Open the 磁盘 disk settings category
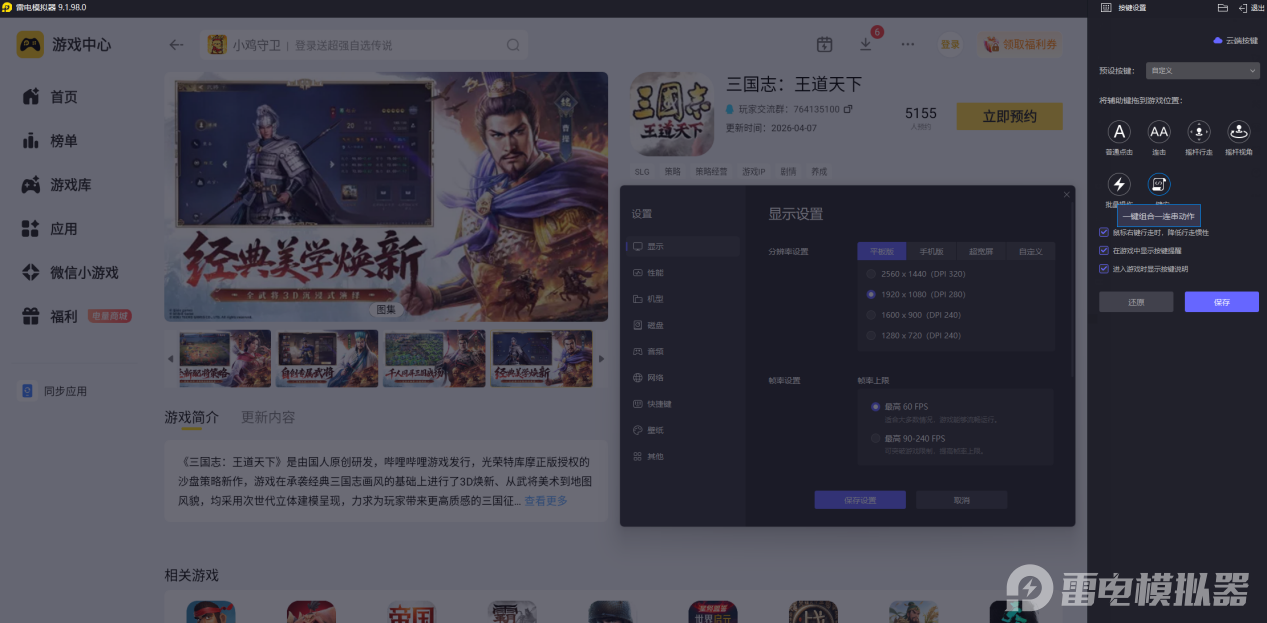The width and height of the screenshot is (1267, 623). 683,325
